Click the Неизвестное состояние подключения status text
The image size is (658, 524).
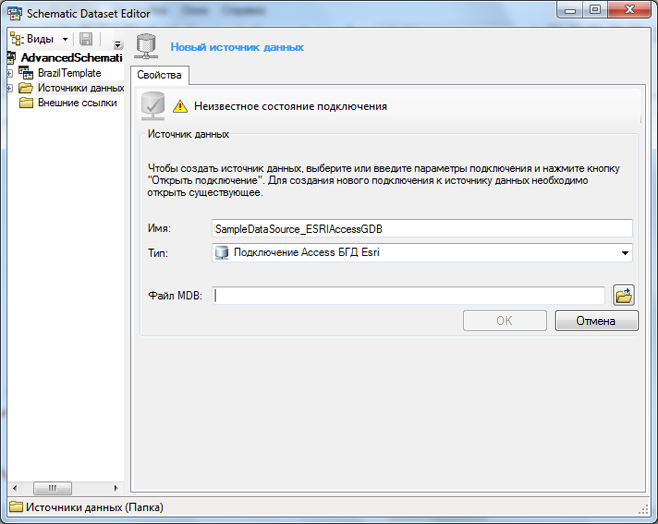click(x=290, y=106)
